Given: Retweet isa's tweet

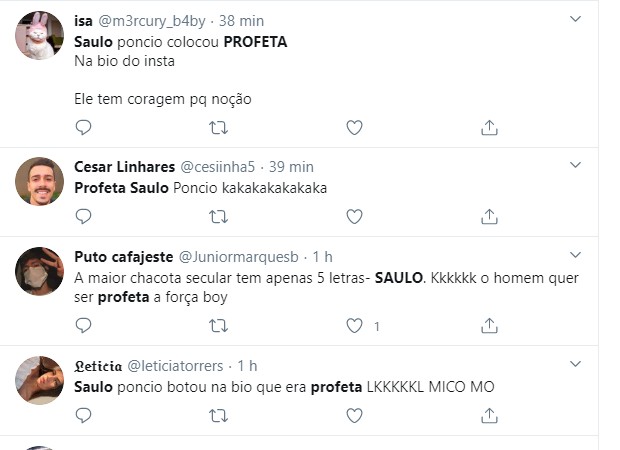Looking at the screenshot, I should tap(218, 127).
